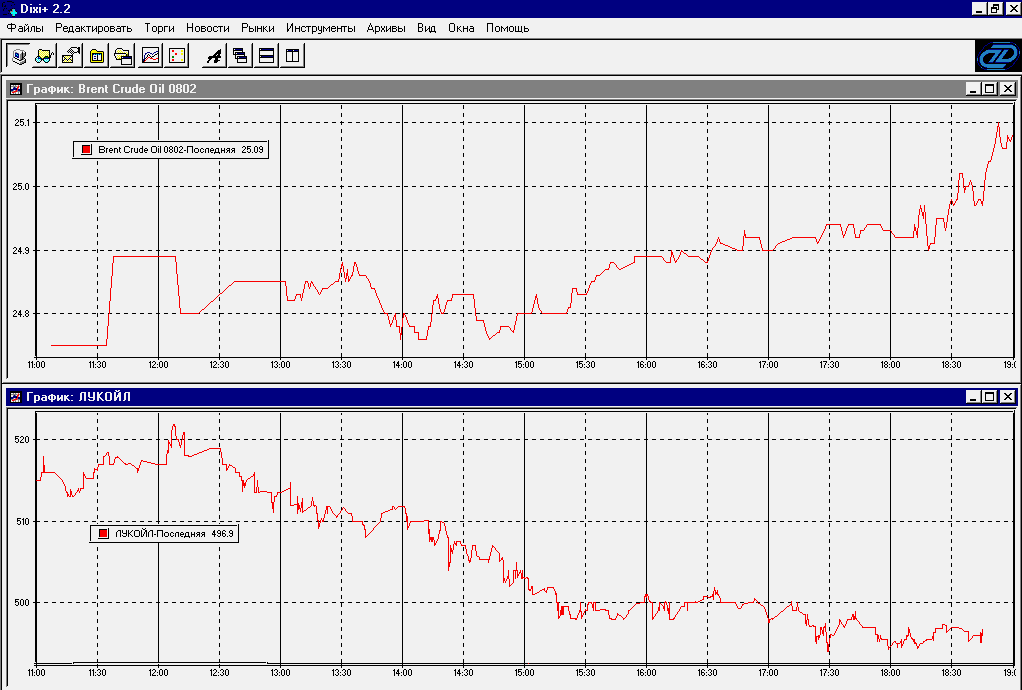The width and height of the screenshot is (1022, 690).
Task: Click the envelope mail toolbar icon
Action: pyautogui.click(x=70, y=56)
